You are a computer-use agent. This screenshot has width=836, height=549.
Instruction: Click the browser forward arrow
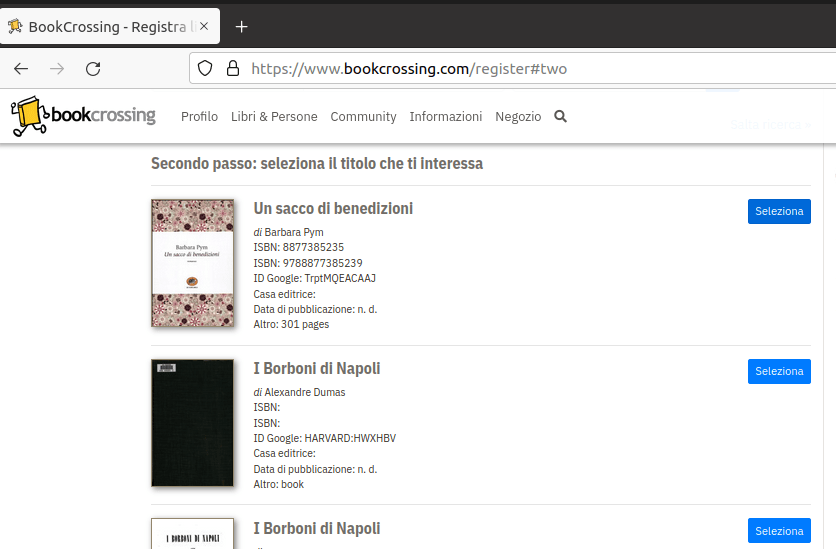click(x=57, y=69)
